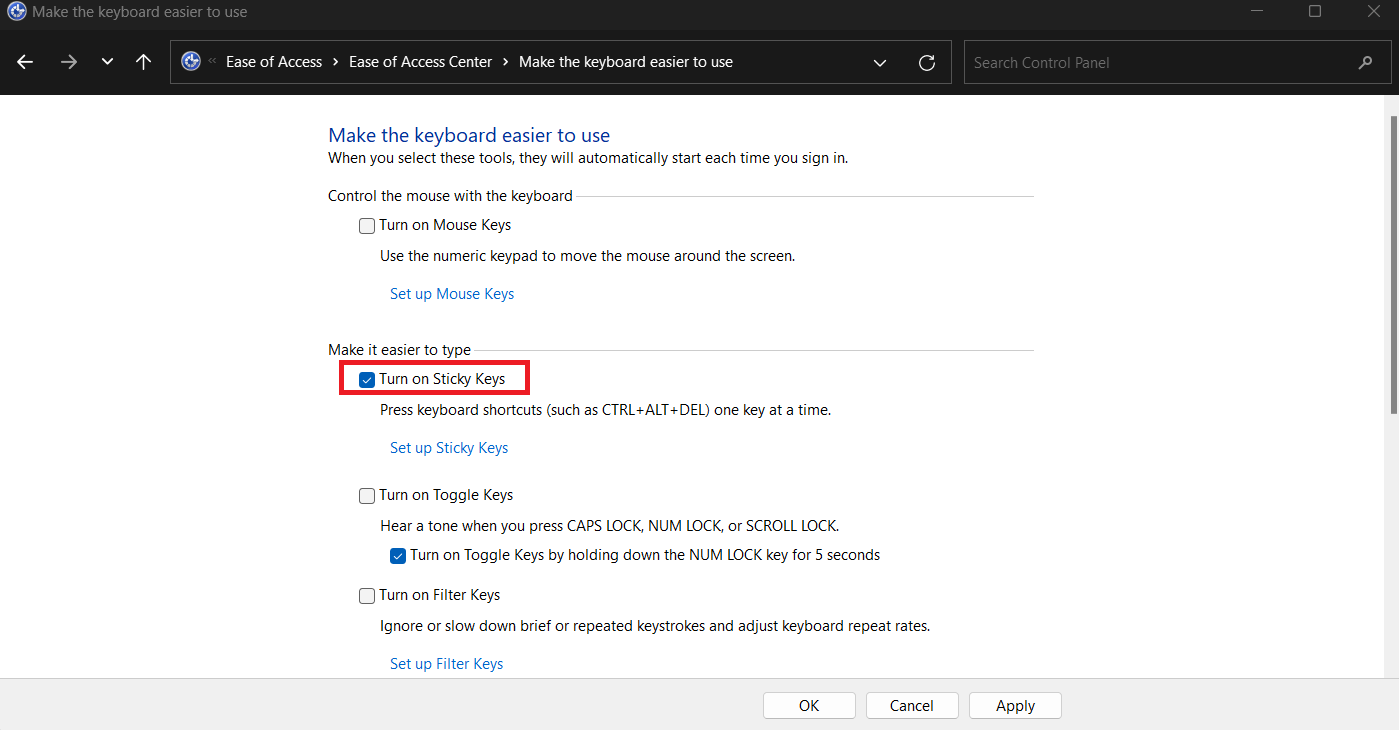Open Set up Filter Keys link
Image resolution: width=1399 pixels, height=730 pixels.
[x=446, y=664]
